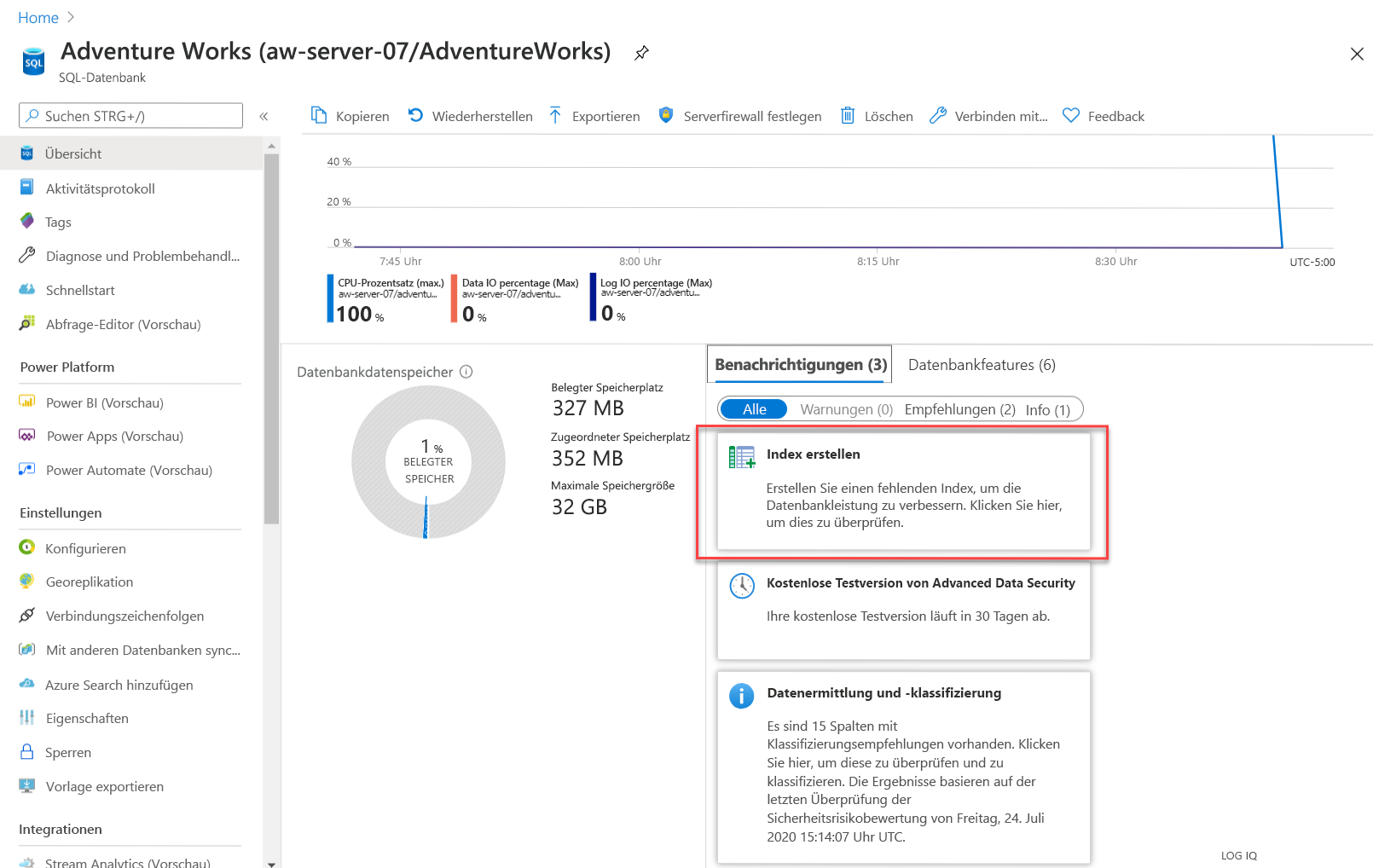Click the Löschen trash icon
Viewport: 1373px width, 868px height.
tap(848, 115)
